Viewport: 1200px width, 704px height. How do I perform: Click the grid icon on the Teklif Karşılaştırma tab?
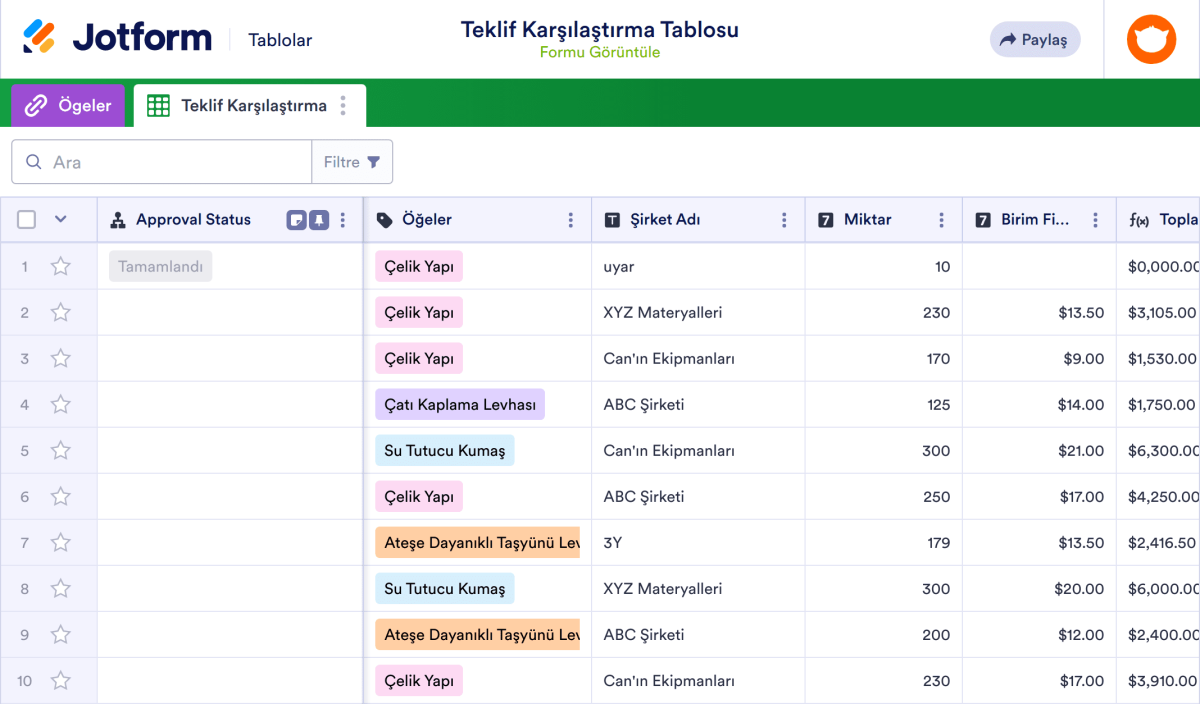coord(161,105)
